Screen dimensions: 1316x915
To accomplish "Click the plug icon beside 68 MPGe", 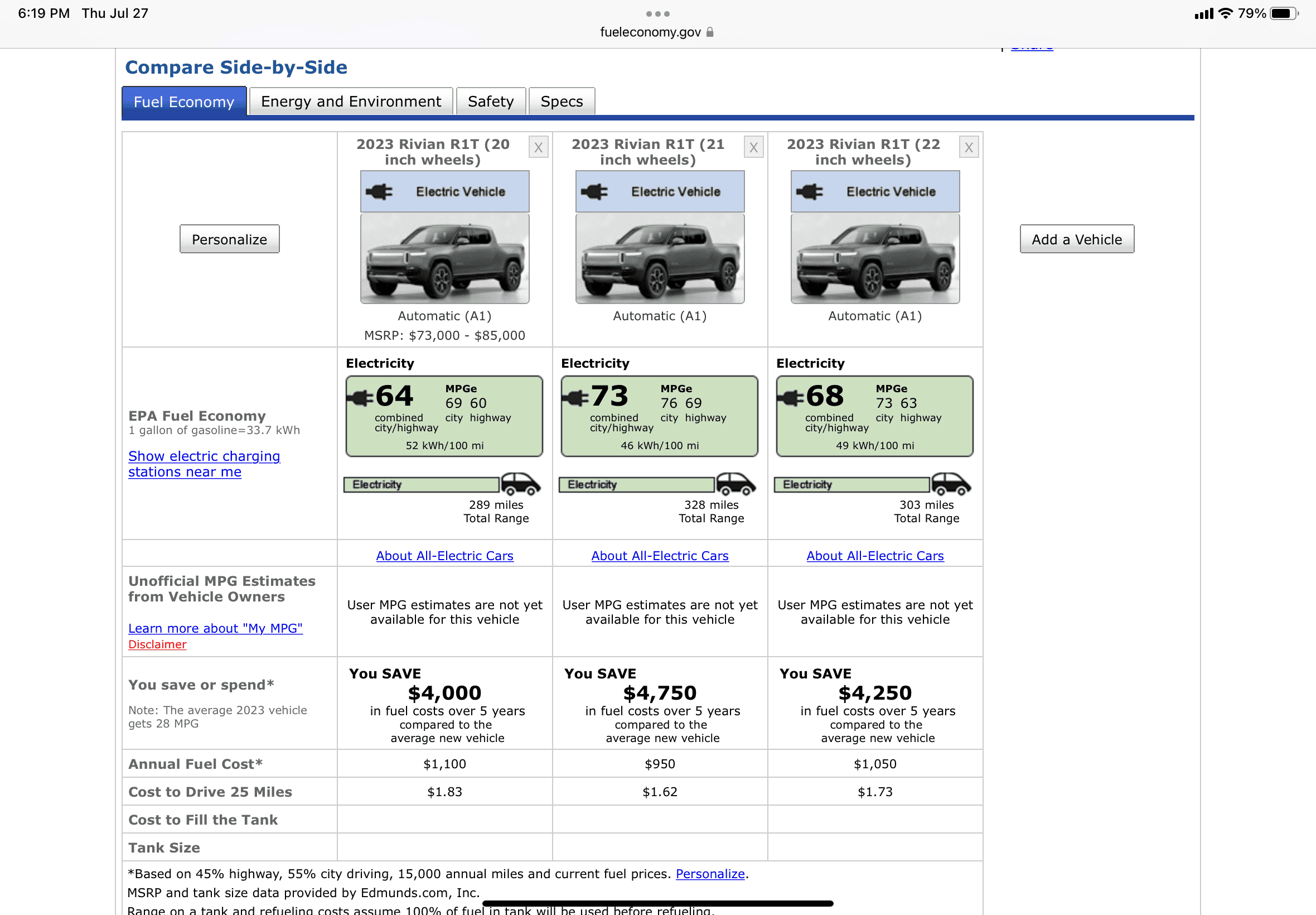I will pyautogui.click(x=791, y=397).
